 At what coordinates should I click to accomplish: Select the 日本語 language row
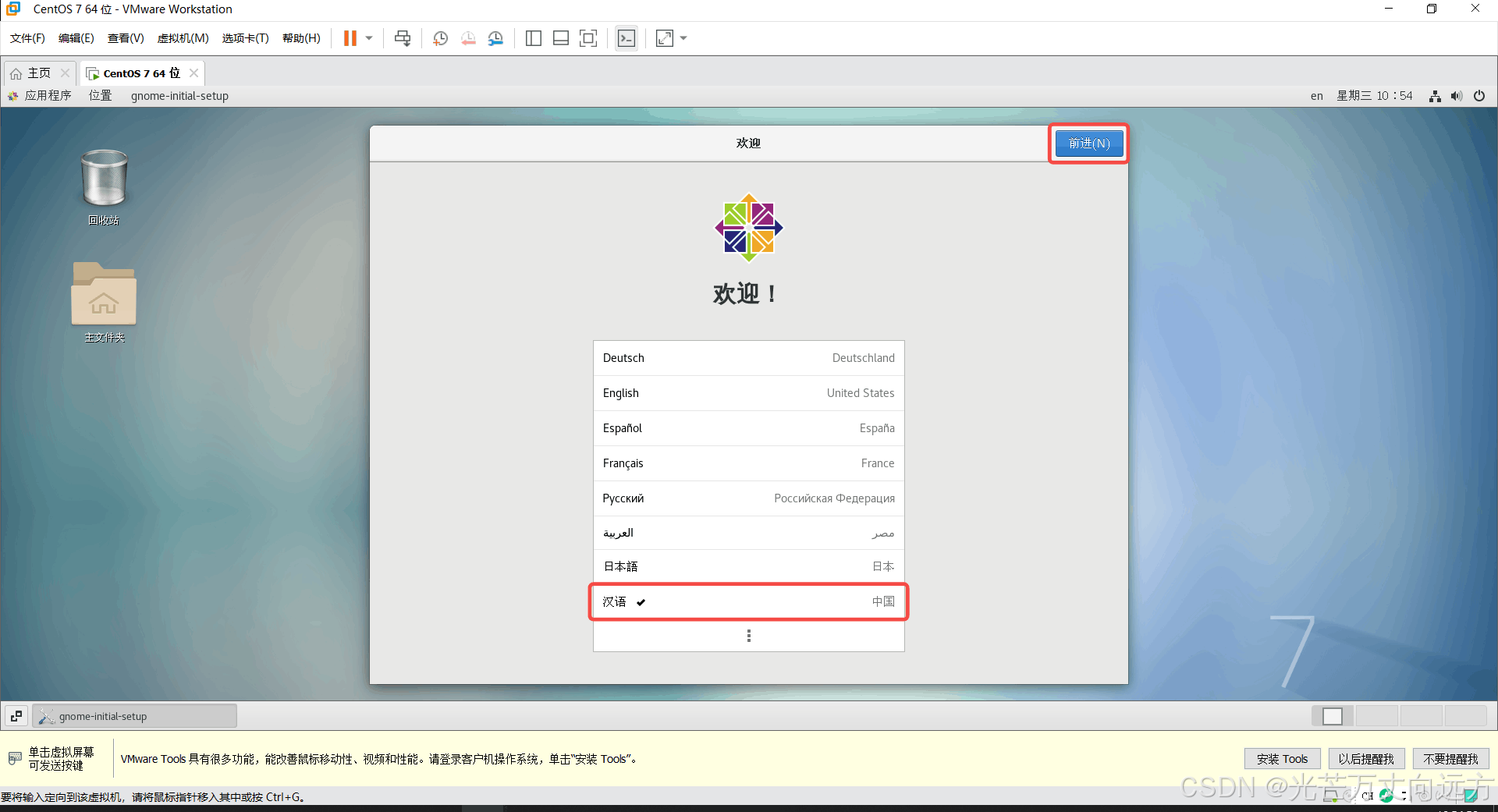749,566
